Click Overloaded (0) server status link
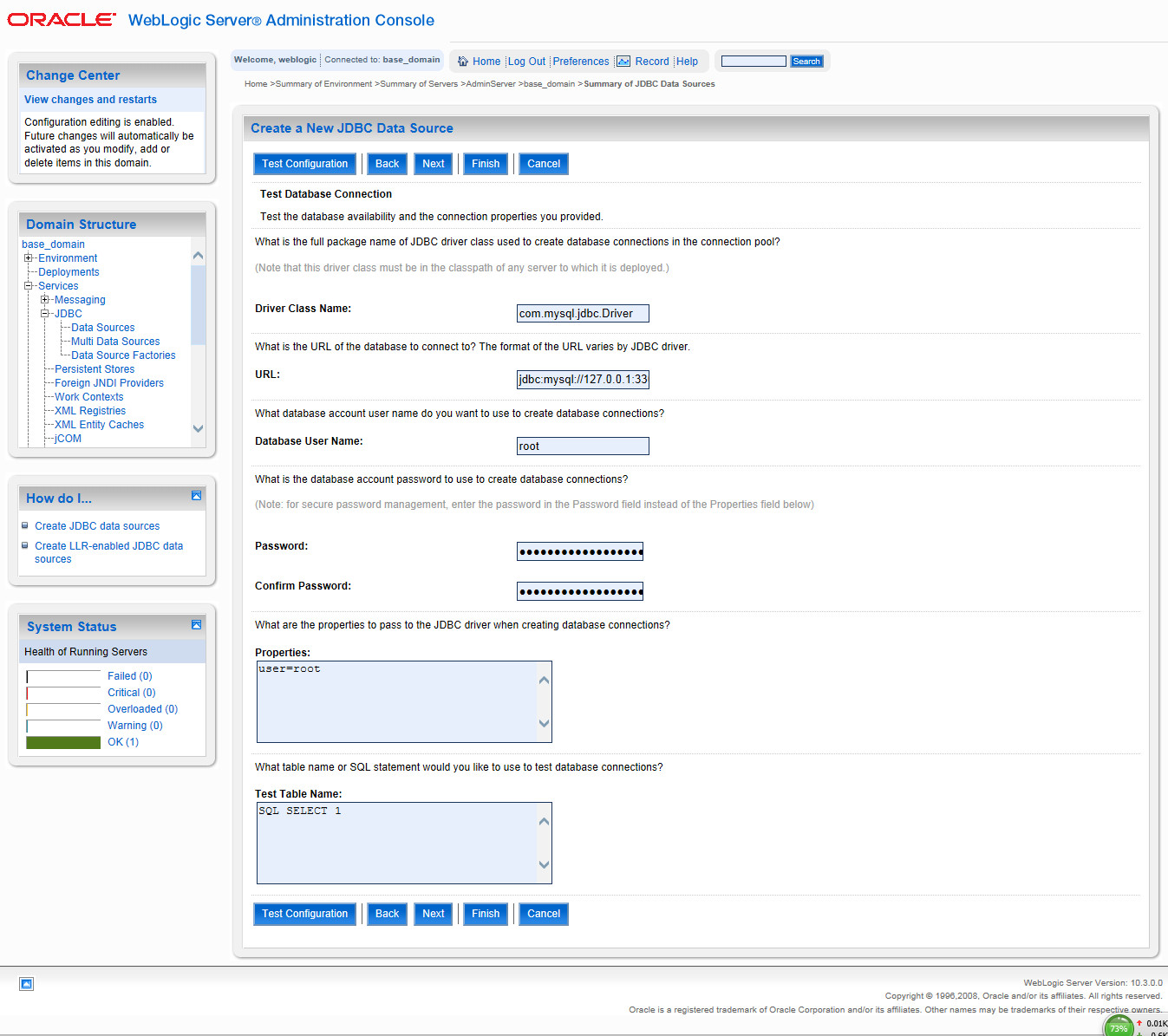This screenshot has height=1036, width=1168. [x=142, y=709]
